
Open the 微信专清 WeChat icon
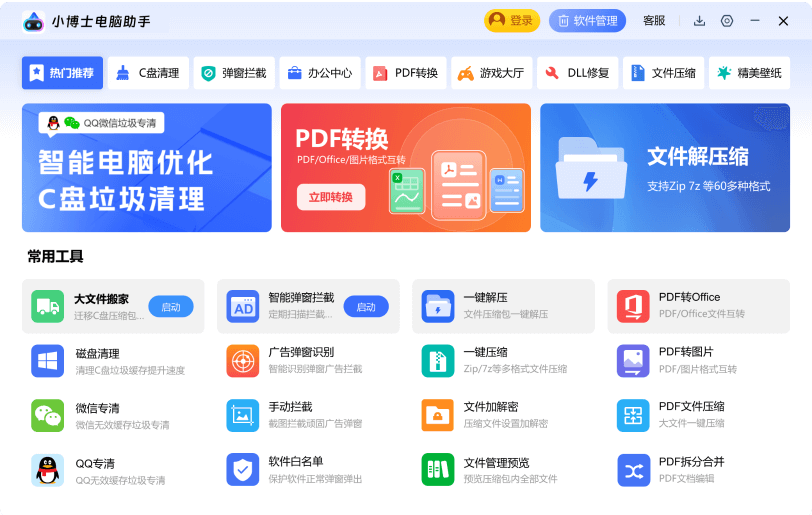tap(47, 415)
